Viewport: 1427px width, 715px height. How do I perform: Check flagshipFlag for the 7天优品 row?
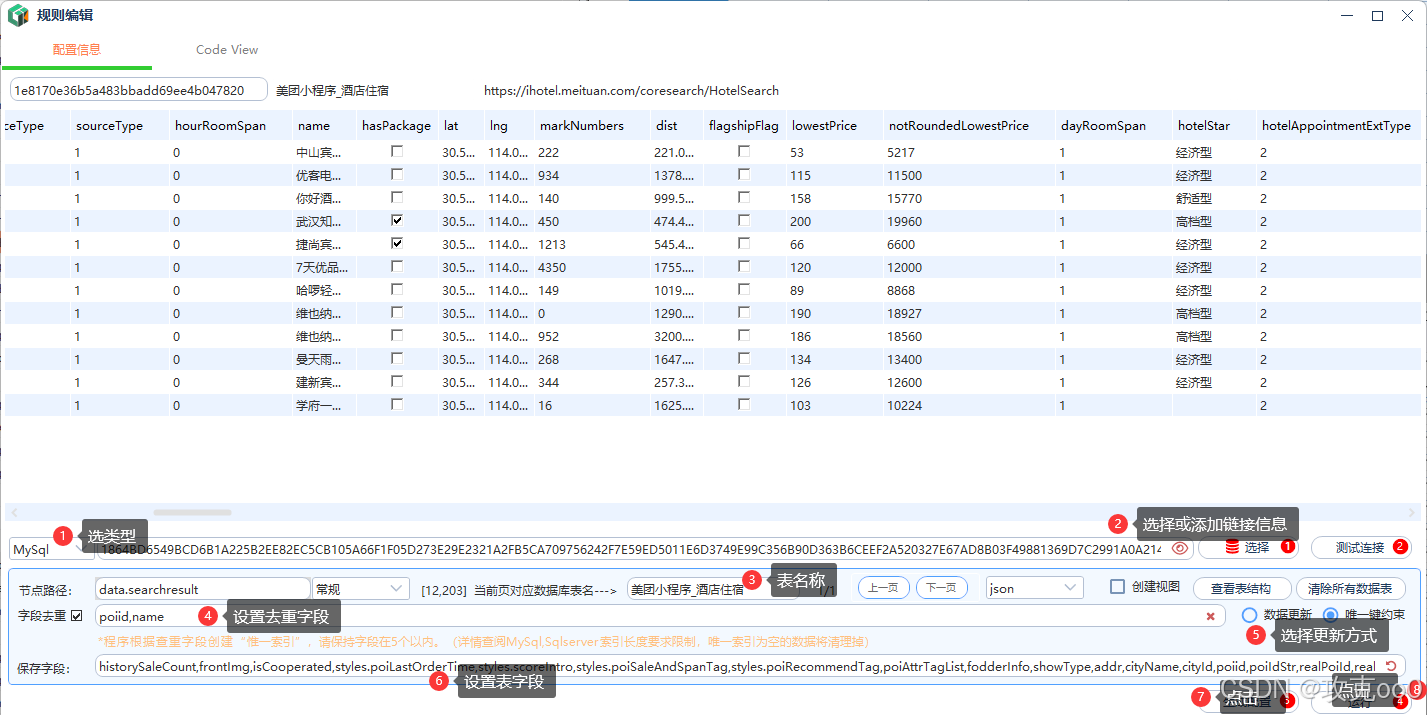(744, 266)
